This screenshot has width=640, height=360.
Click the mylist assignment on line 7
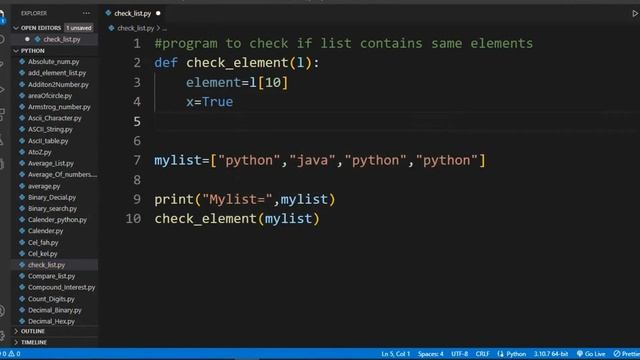tap(320, 160)
